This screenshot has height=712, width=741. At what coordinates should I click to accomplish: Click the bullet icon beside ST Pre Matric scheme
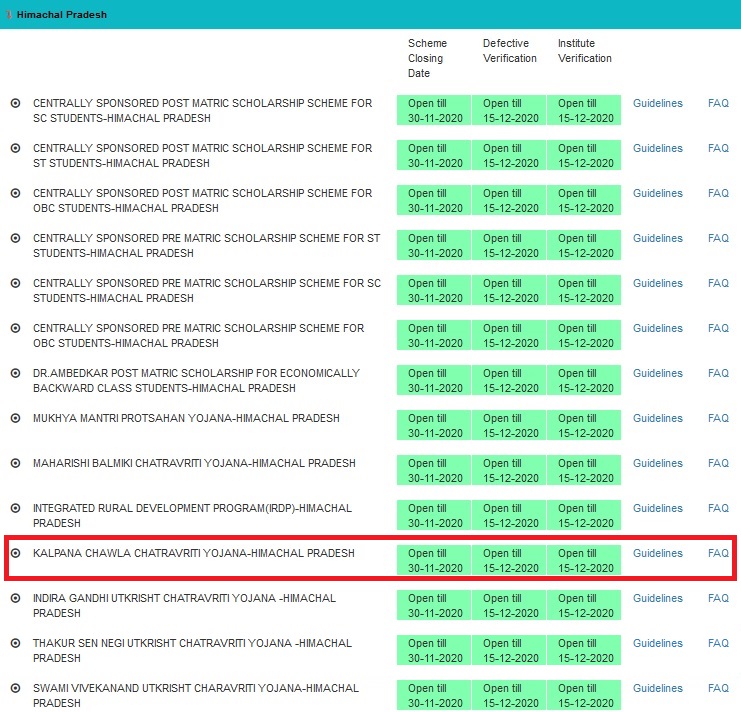coord(16,238)
